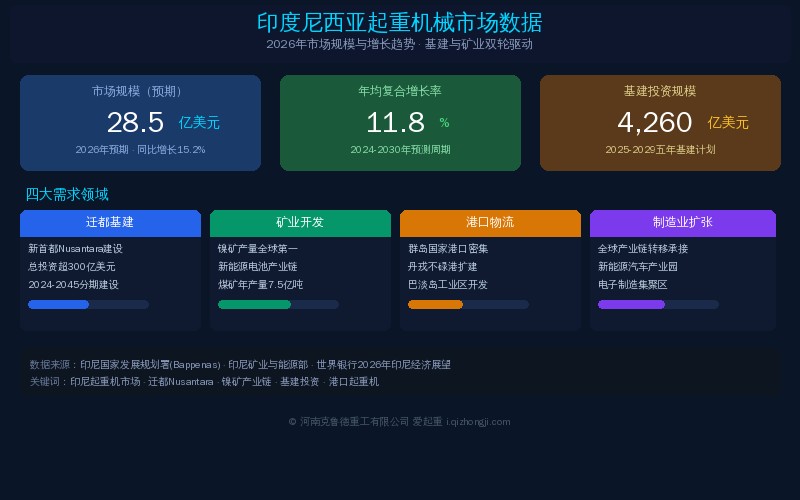The image size is (800, 500).
Task: Open the 港口物流 orange header
Action: [x=490, y=223]
